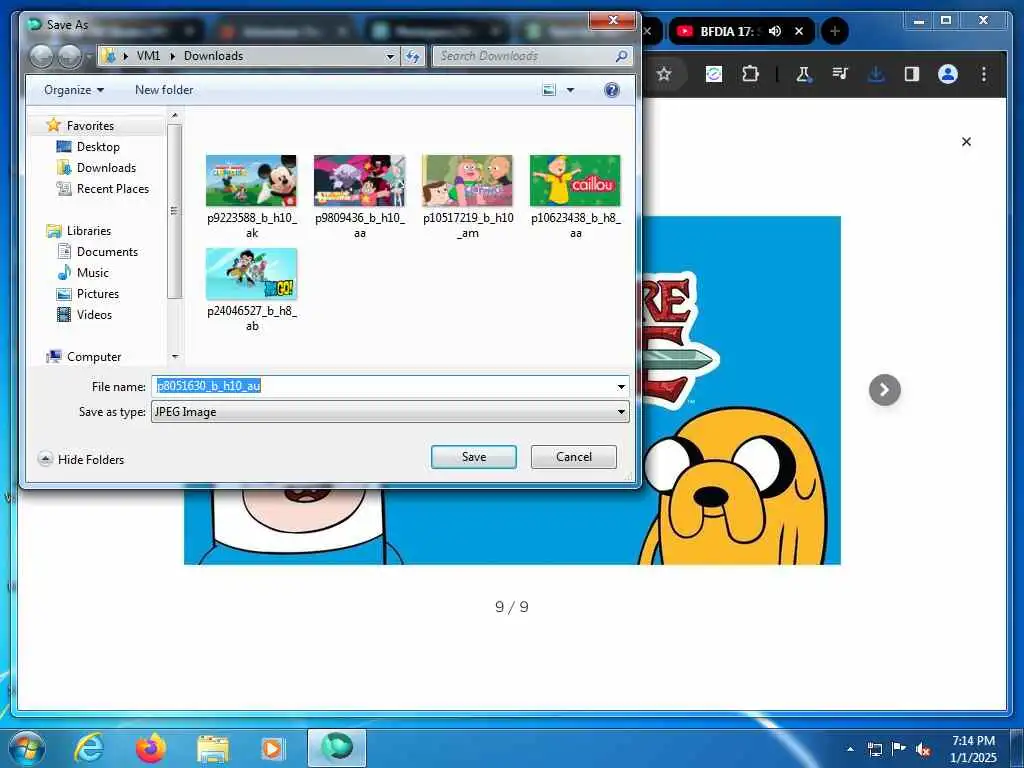Click the refresh icon beside the address bar
The width and height of the screenshot is (1024, 768).
pos(413,57)
